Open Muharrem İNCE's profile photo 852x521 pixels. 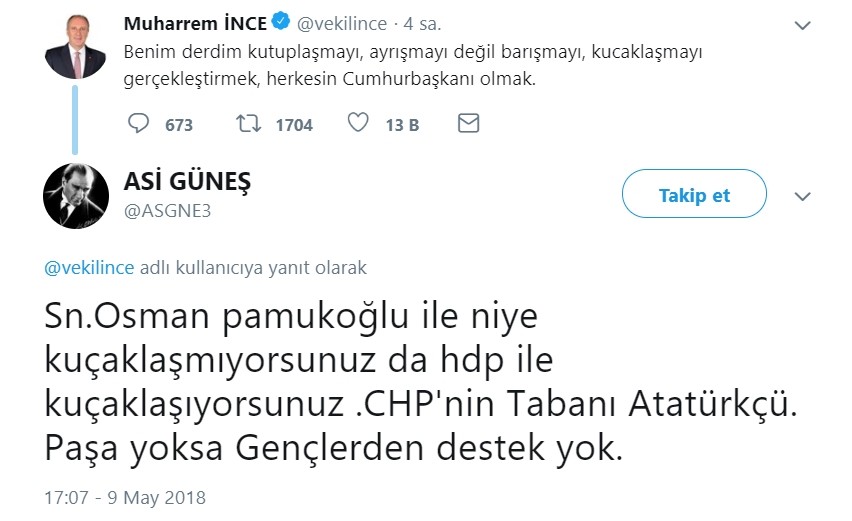[75, 45]
